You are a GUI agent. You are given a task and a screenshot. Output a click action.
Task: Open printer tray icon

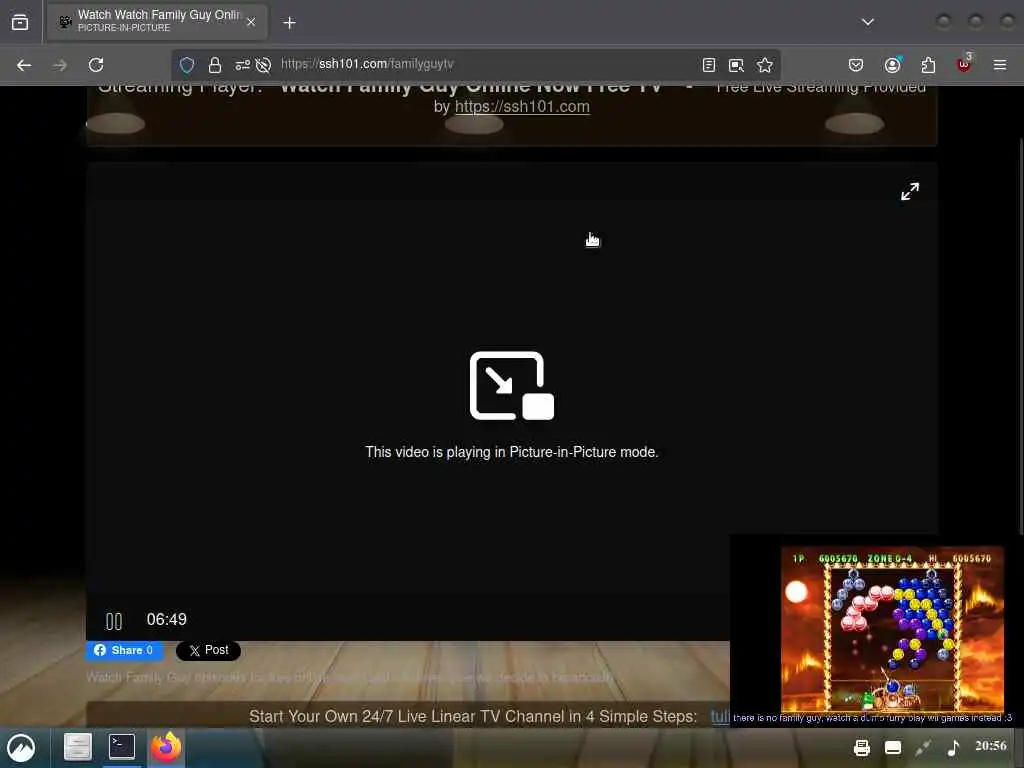pyautogui.click(x=862, y=748)
